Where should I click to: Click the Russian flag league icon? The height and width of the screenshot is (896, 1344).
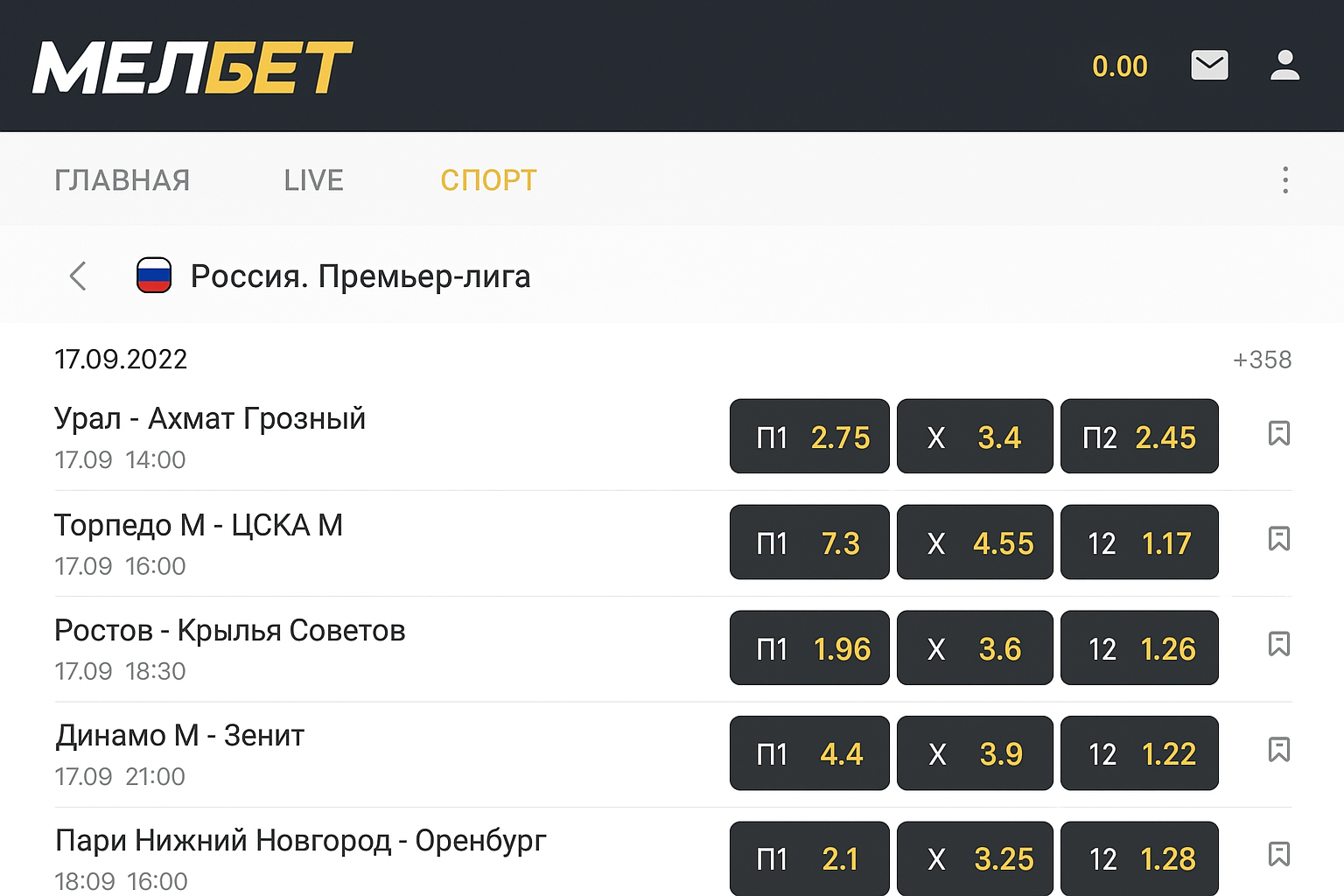[154, 276]
